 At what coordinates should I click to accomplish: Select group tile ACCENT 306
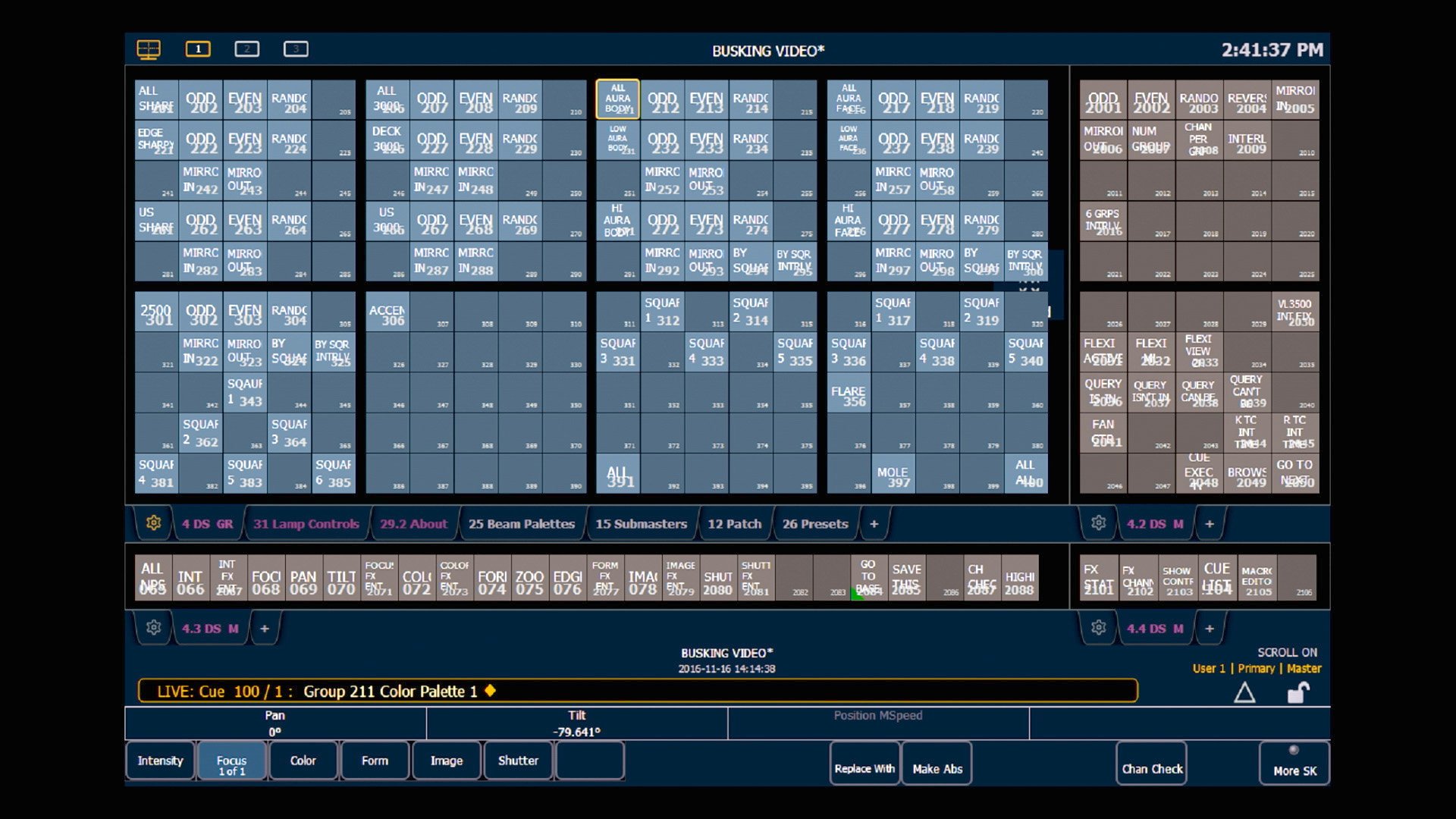point(387,312)
